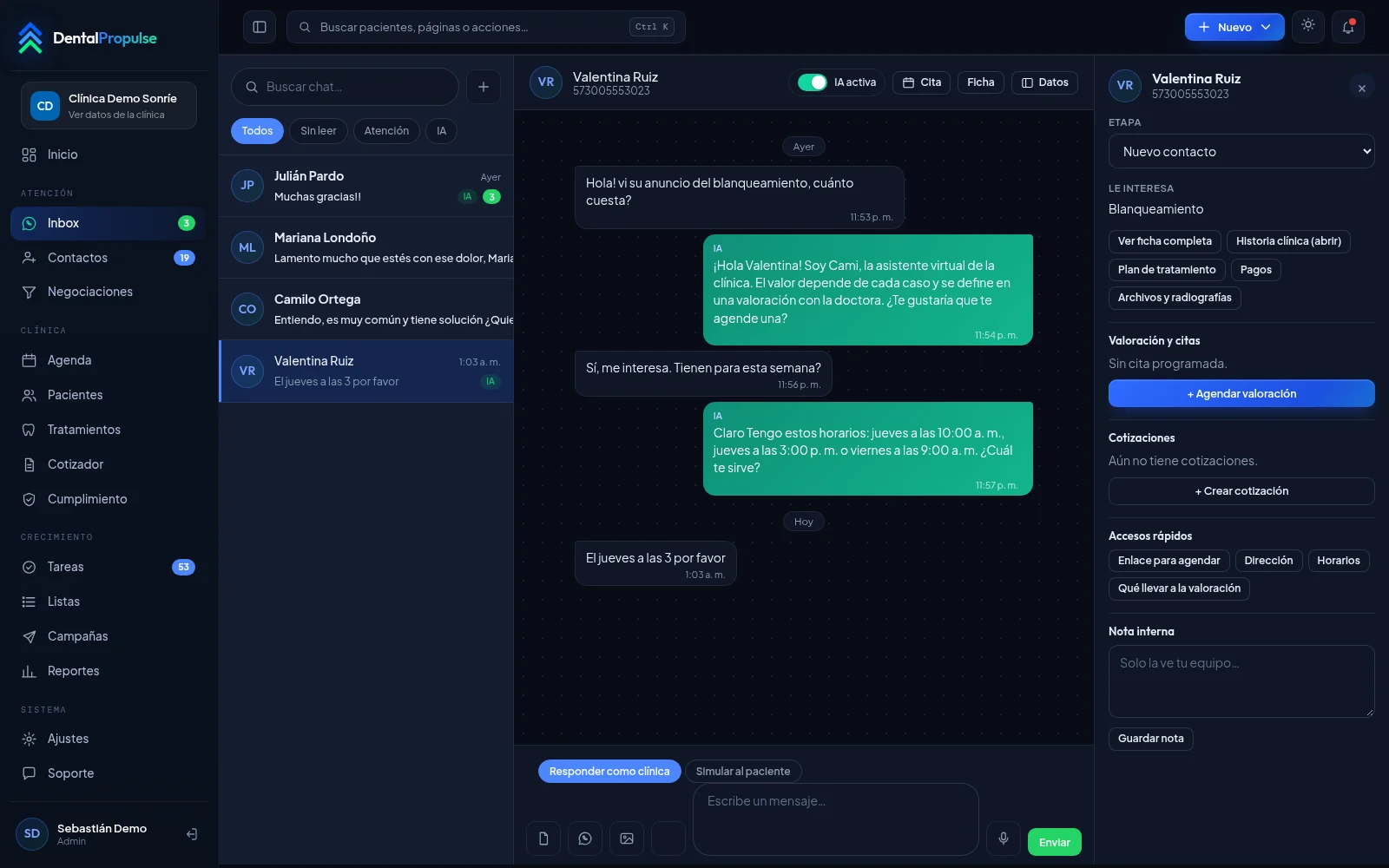Open Ajustes settings
Image resolution: width=1389 pixels, height=868 pixels.
109,739
